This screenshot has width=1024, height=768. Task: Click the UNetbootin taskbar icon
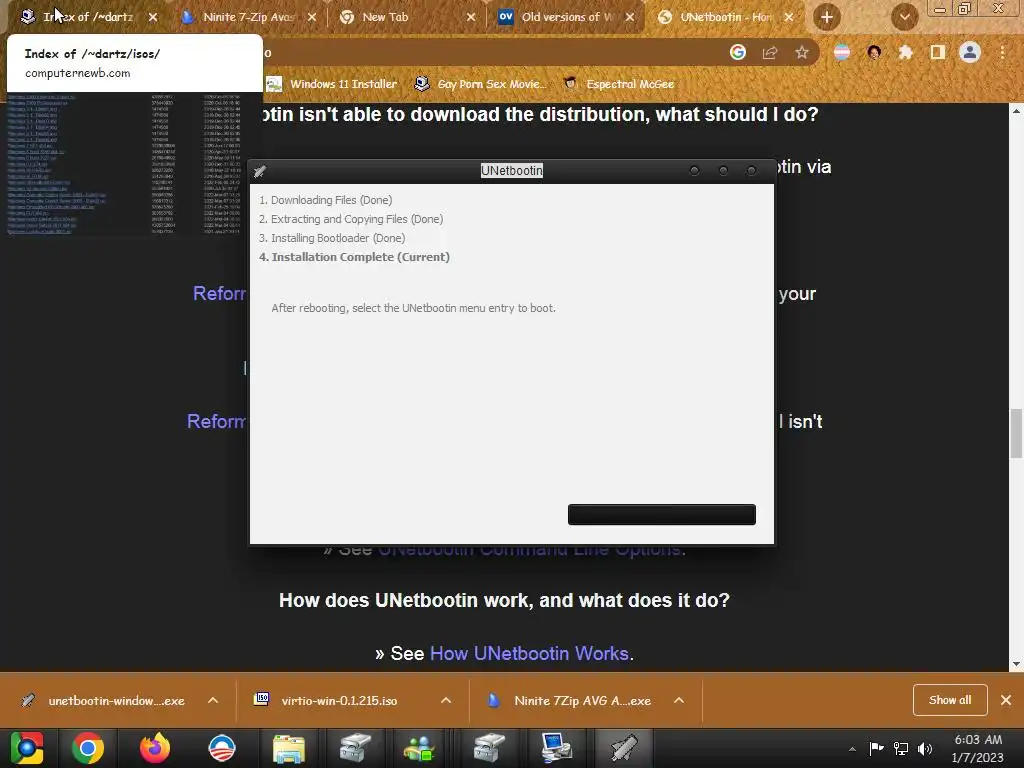coord(624,748)
